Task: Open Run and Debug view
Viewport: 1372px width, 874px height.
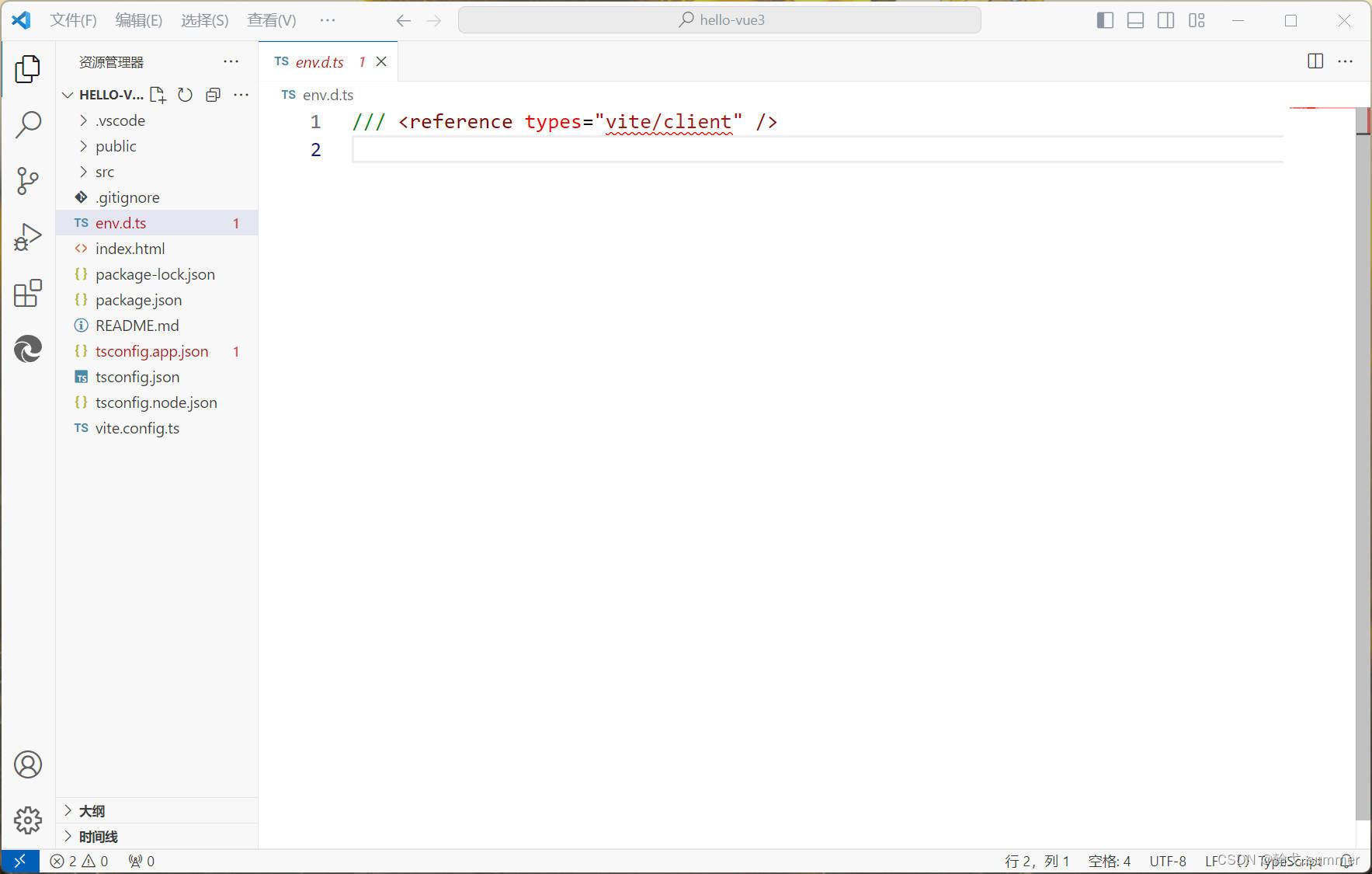Action: [x=28, y=237]
